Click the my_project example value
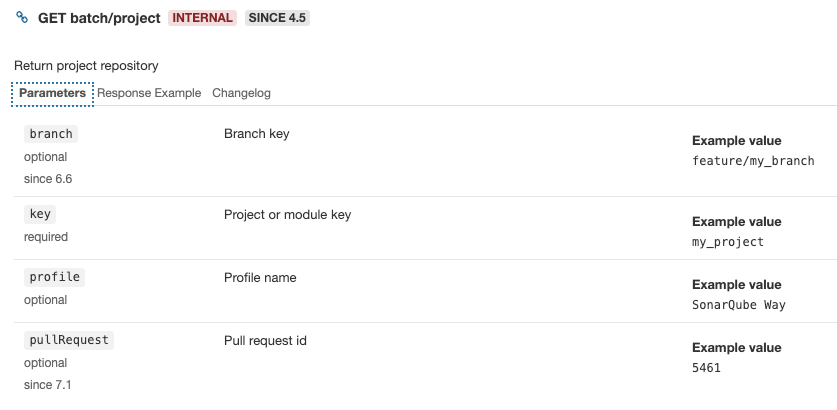This screenshot has width=837, height=410. [728, 242]
